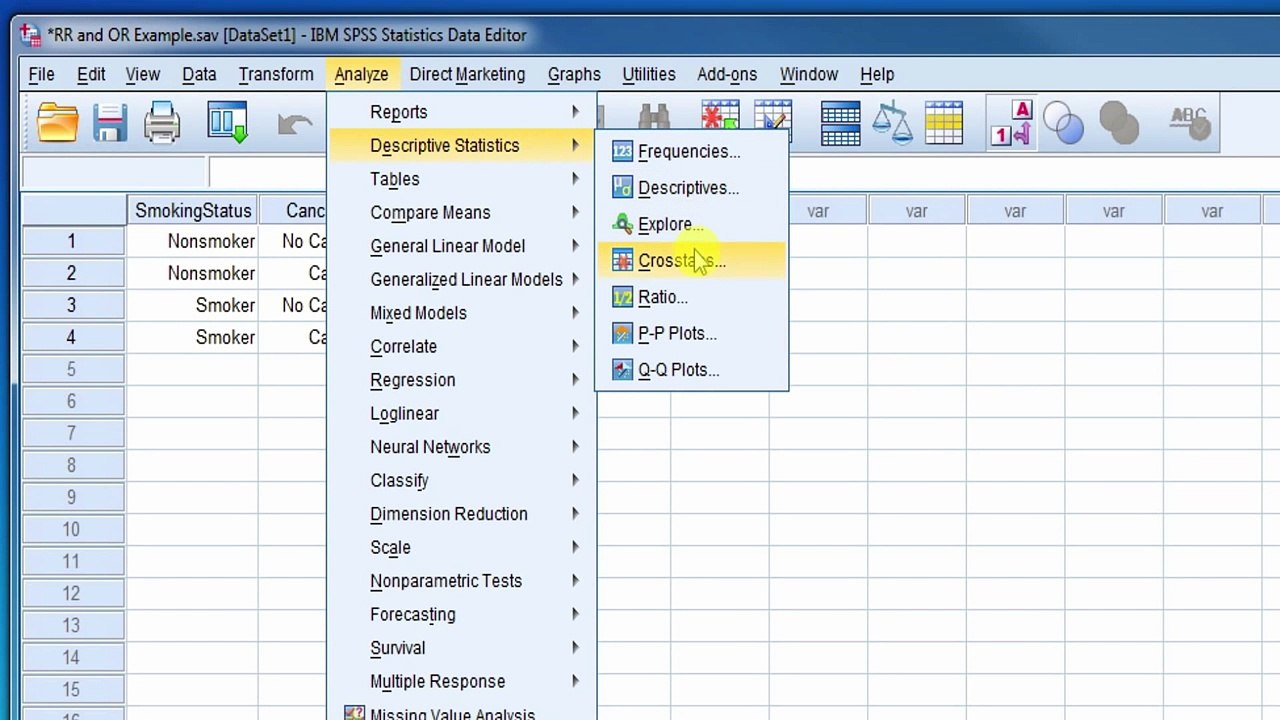The width and height of the screenshot is (1280, 720).
Task: Click the Nonsmoker cell in row 2
Action: tap(192, 273)
